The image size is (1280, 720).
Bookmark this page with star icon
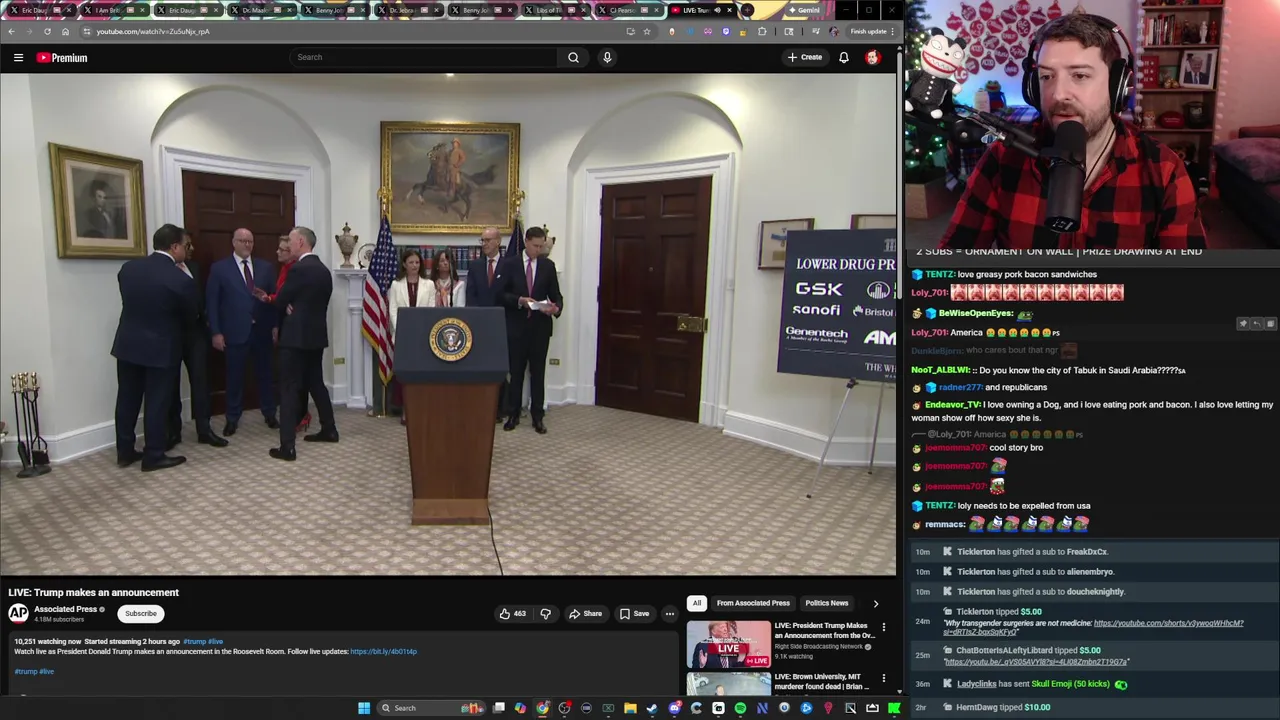point(647,31)
